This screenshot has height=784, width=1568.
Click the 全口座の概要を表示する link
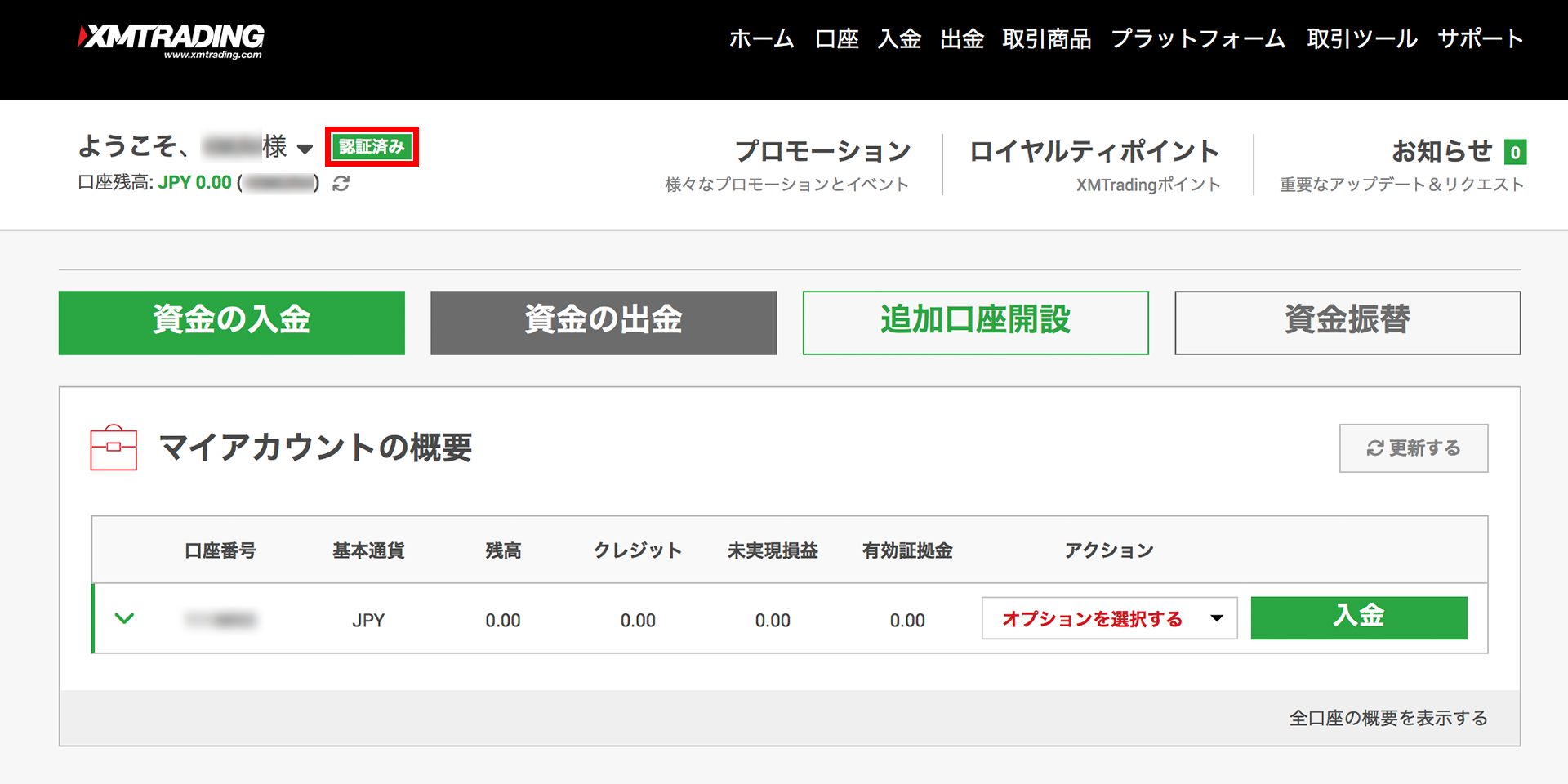coord(1388,718)
